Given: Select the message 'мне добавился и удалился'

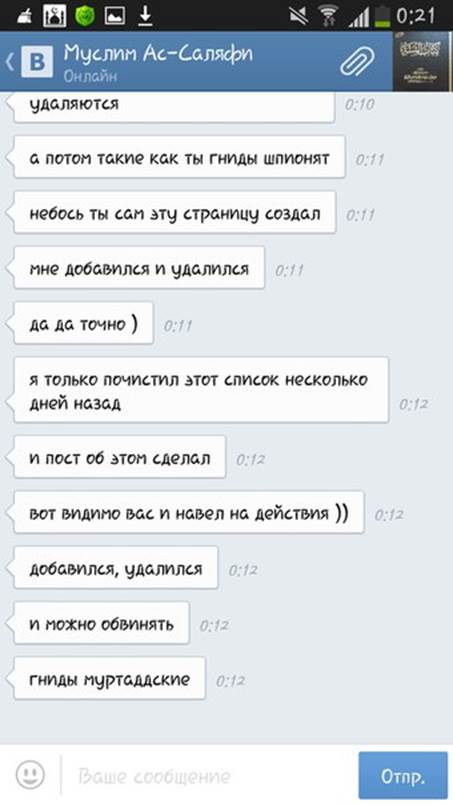Looking at the screenshot, I should (139, 267).
